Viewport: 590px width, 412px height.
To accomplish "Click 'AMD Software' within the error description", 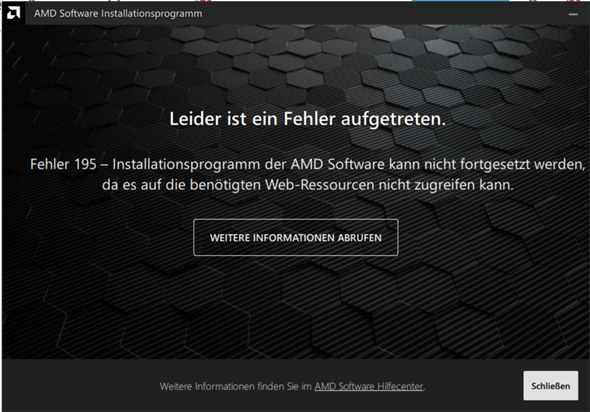I will [x=338, y=164].
